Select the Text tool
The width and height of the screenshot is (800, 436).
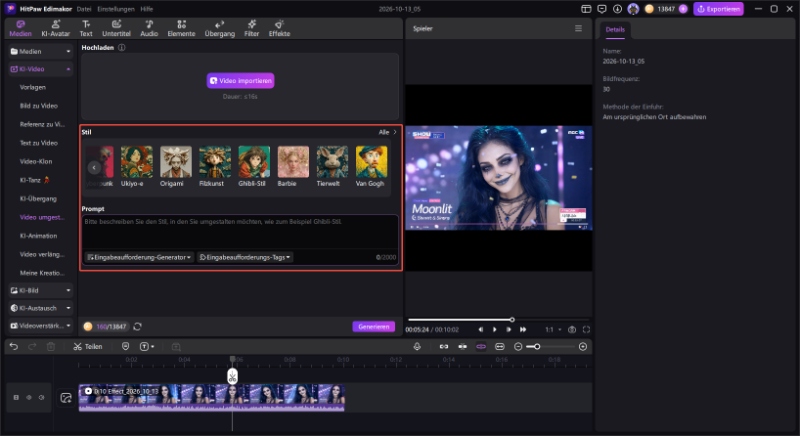[x=86, y=29]
